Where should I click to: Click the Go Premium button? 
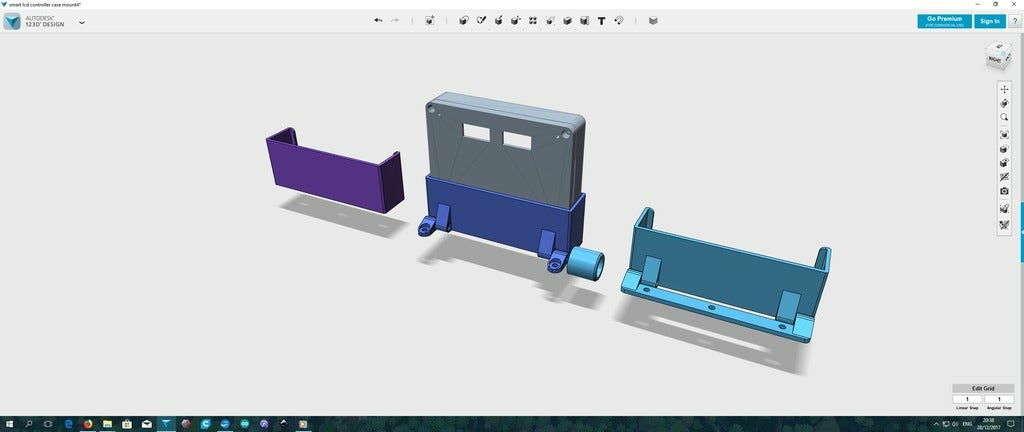[x=944, y=21]
